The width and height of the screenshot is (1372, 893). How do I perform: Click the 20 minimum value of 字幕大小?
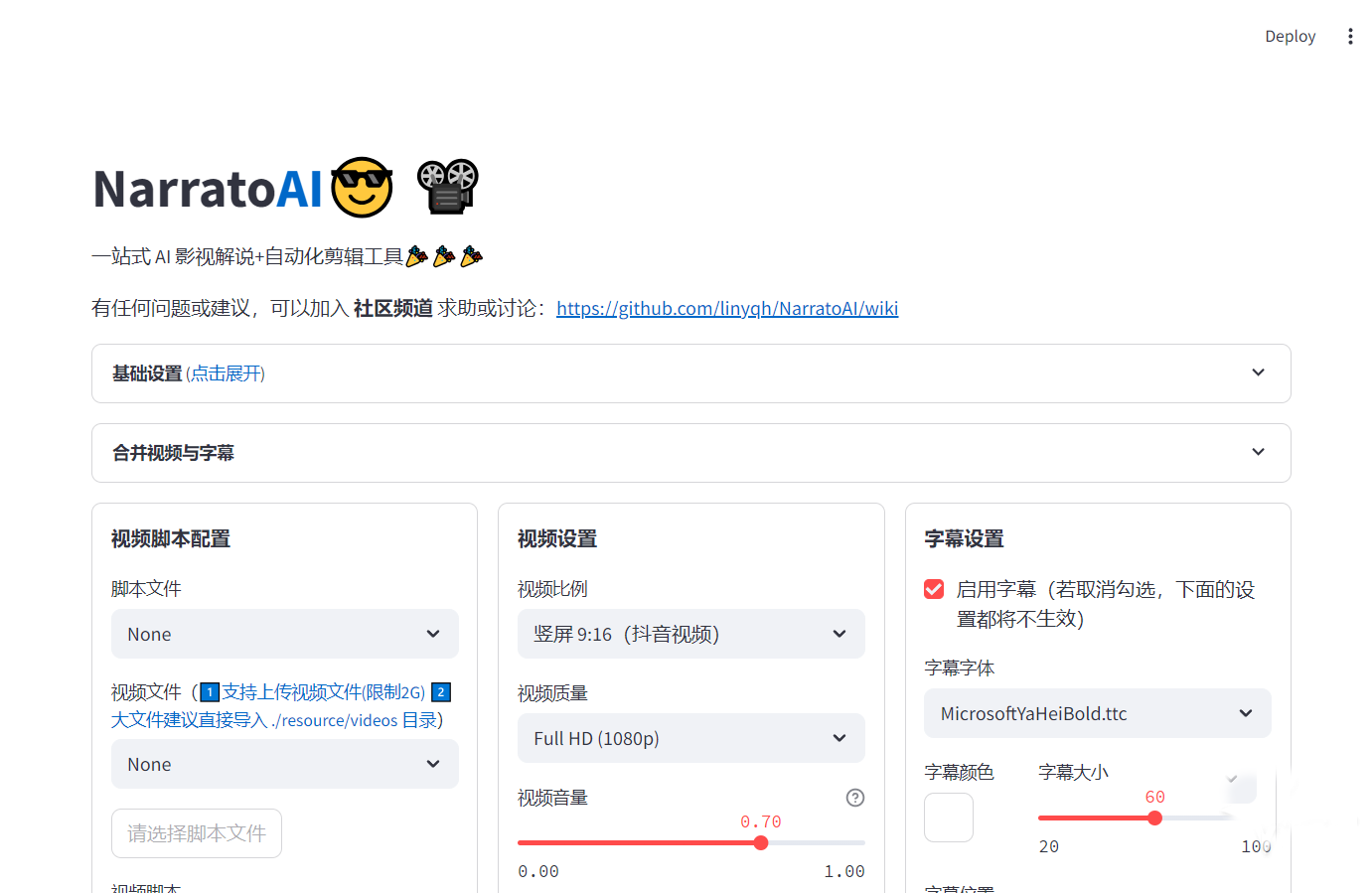[x=1049, y=846]
